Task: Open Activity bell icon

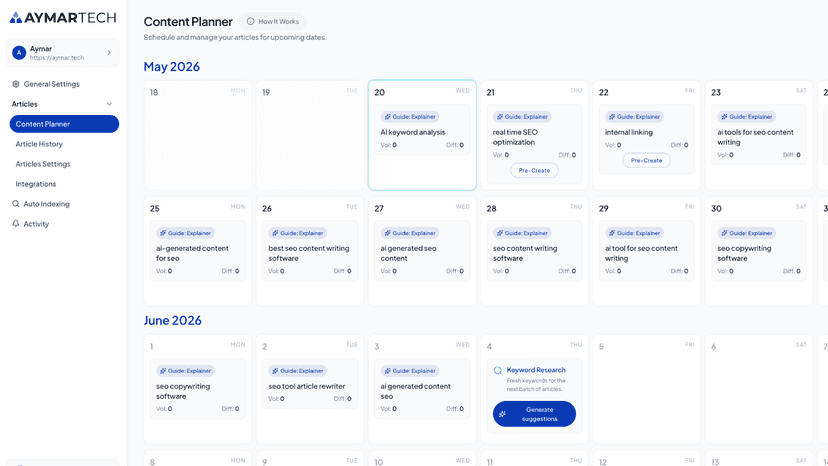Action: pos(16,224)
